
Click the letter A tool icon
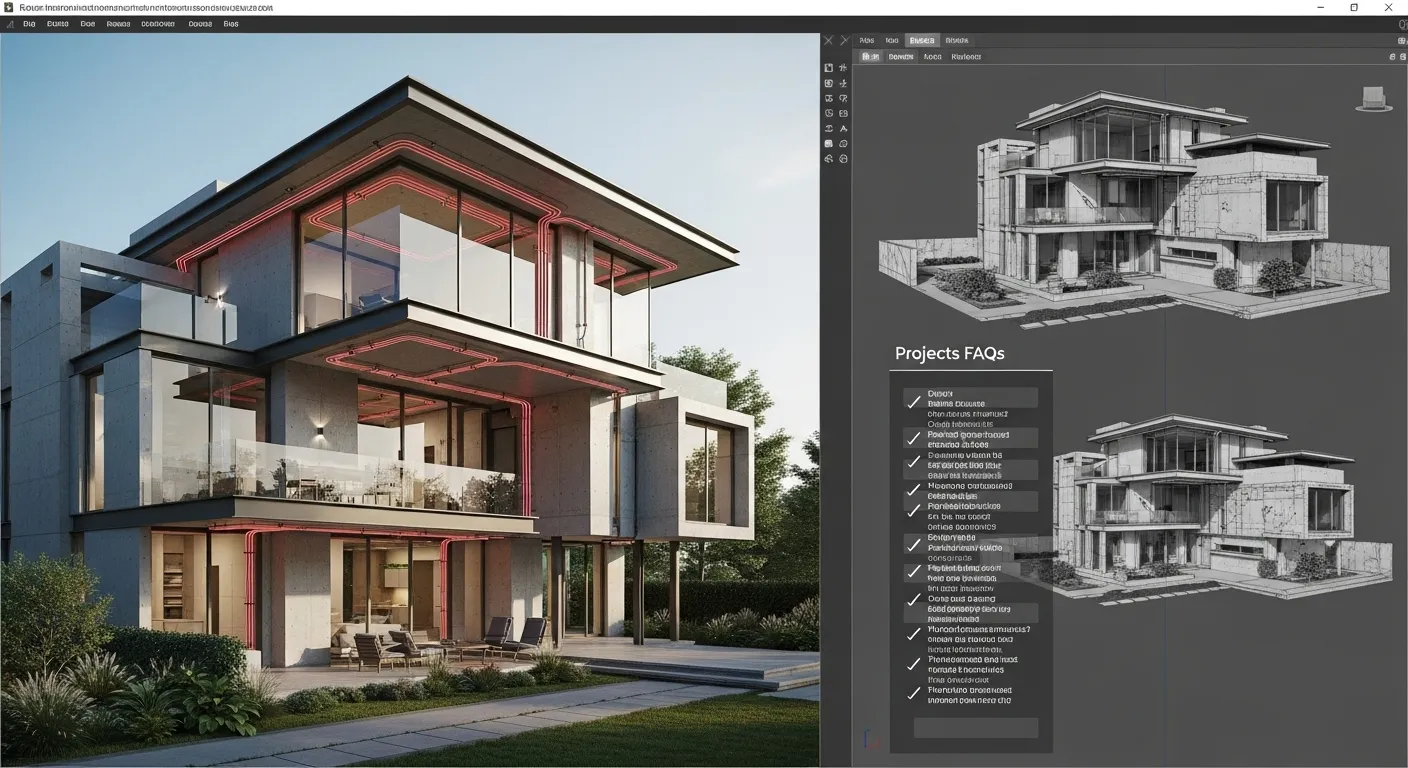coord(844,129)
